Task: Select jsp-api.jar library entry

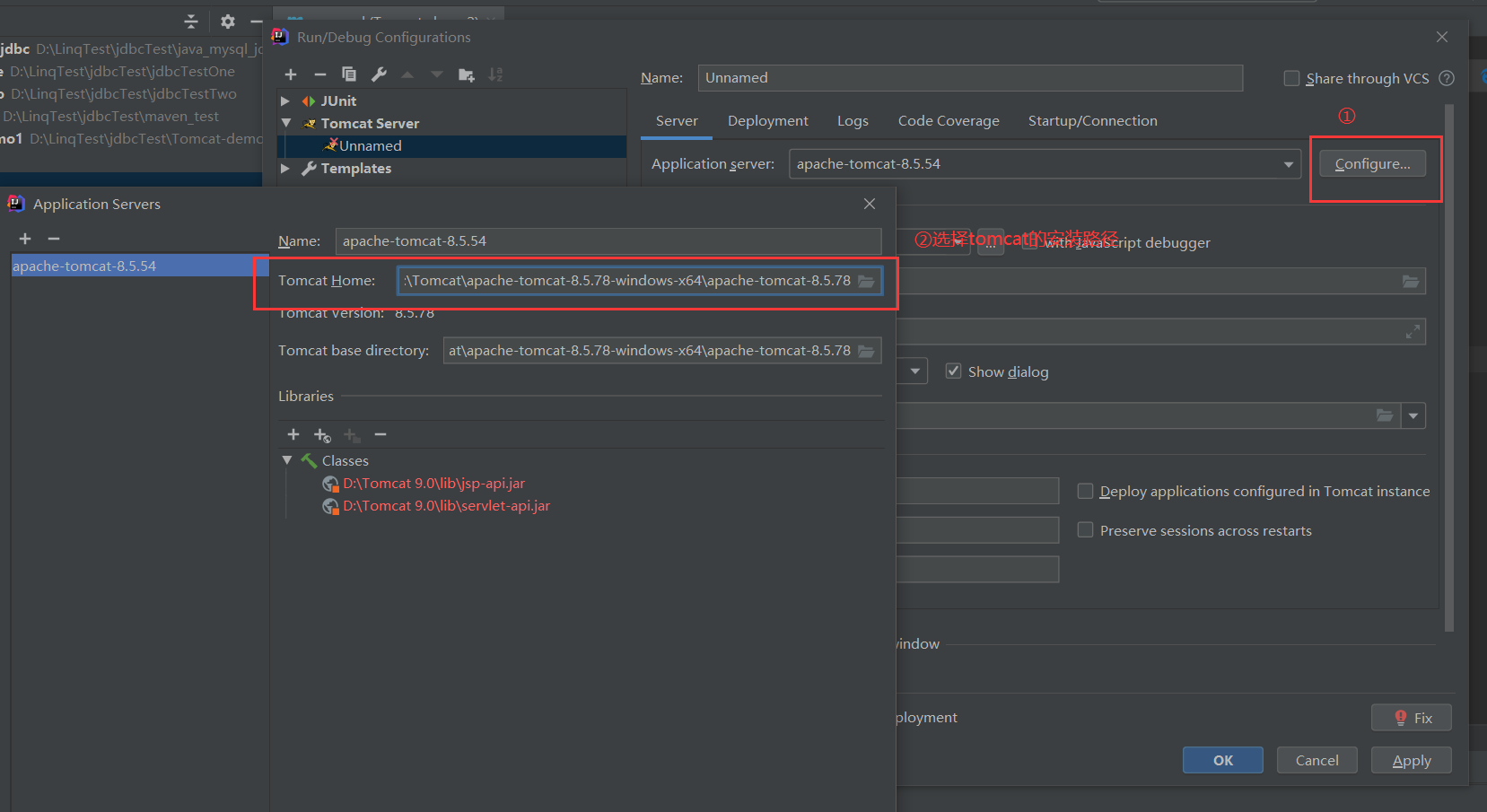Action: 433,484
